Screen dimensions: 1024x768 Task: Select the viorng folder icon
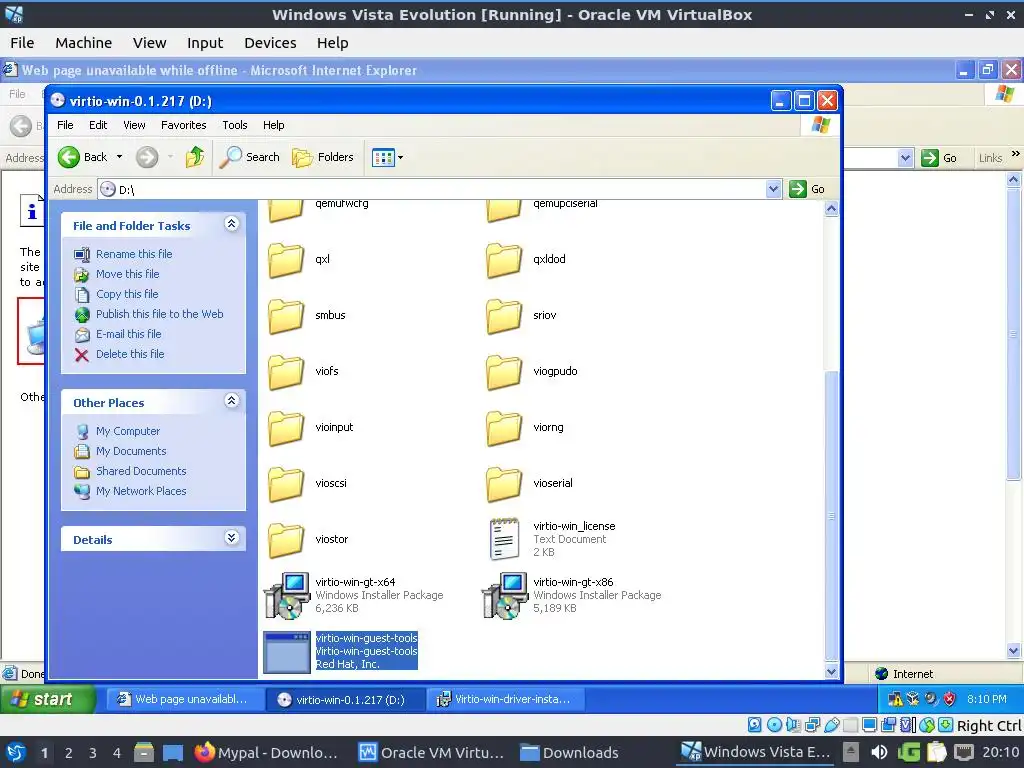[504, 428]
